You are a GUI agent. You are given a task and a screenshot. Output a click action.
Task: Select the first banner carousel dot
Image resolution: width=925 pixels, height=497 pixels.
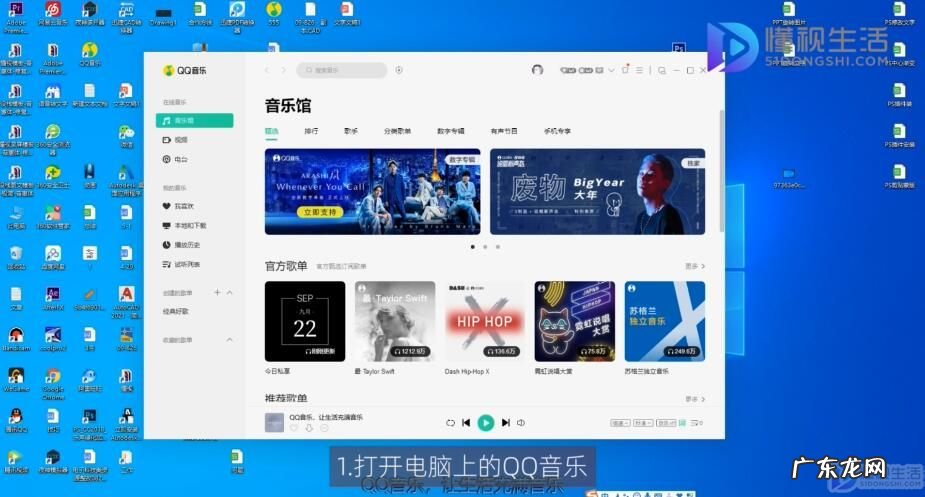[x=473, y=247]
